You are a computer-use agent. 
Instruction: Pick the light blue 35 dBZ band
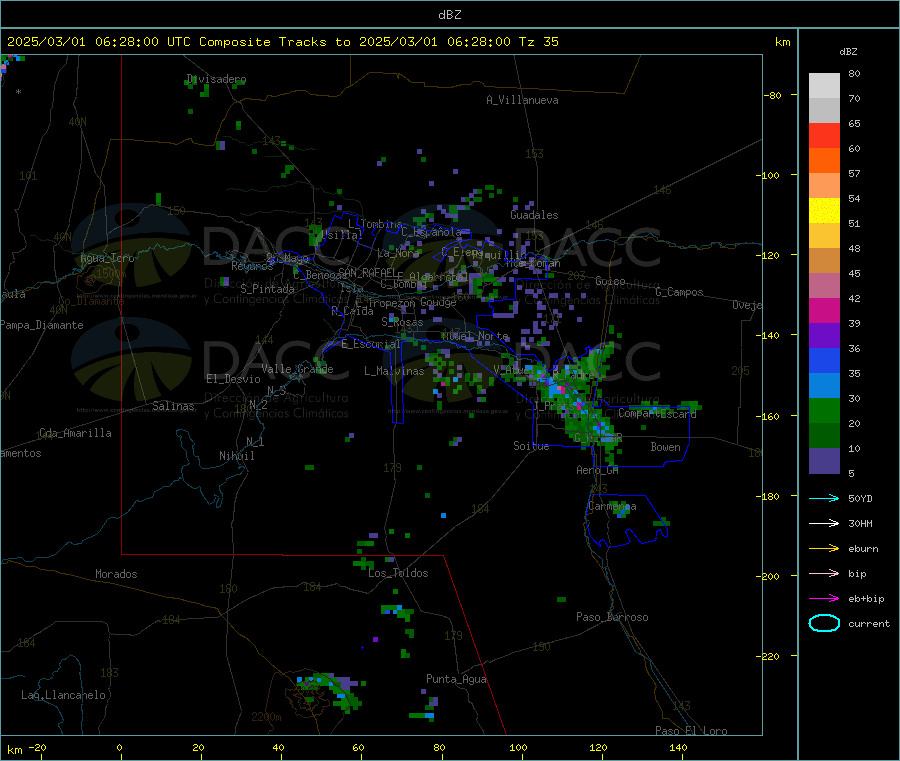(824, 386)
